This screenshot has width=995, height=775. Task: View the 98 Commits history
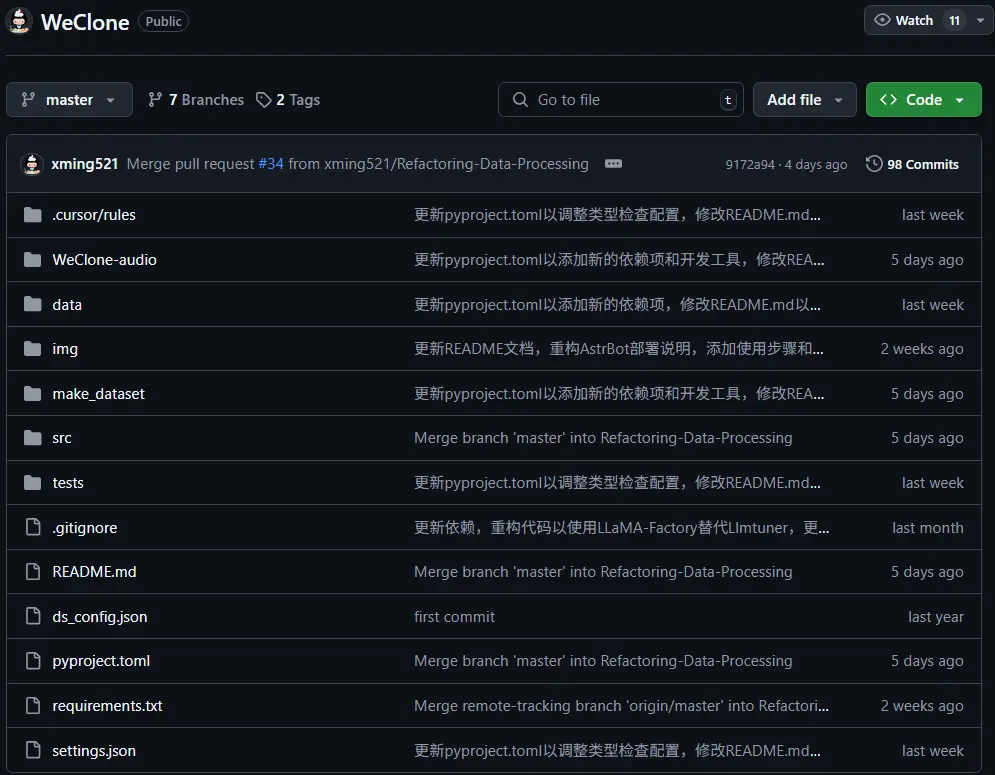[921, 164]
